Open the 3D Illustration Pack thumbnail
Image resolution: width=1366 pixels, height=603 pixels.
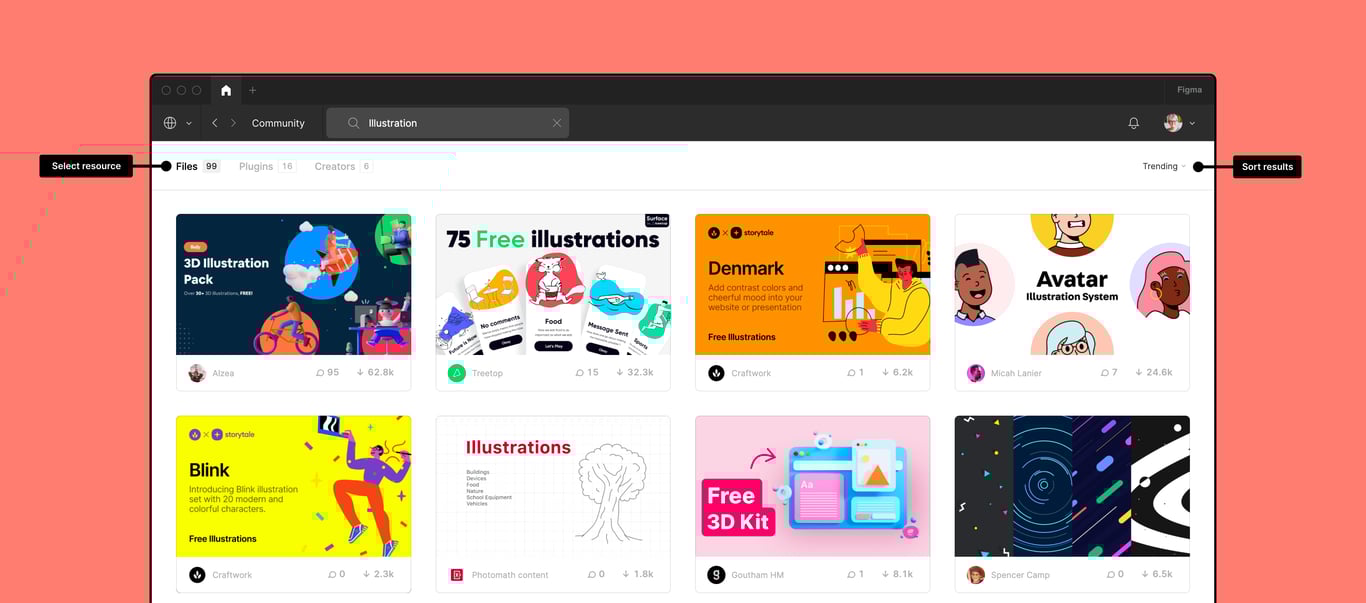coord(293,284)
